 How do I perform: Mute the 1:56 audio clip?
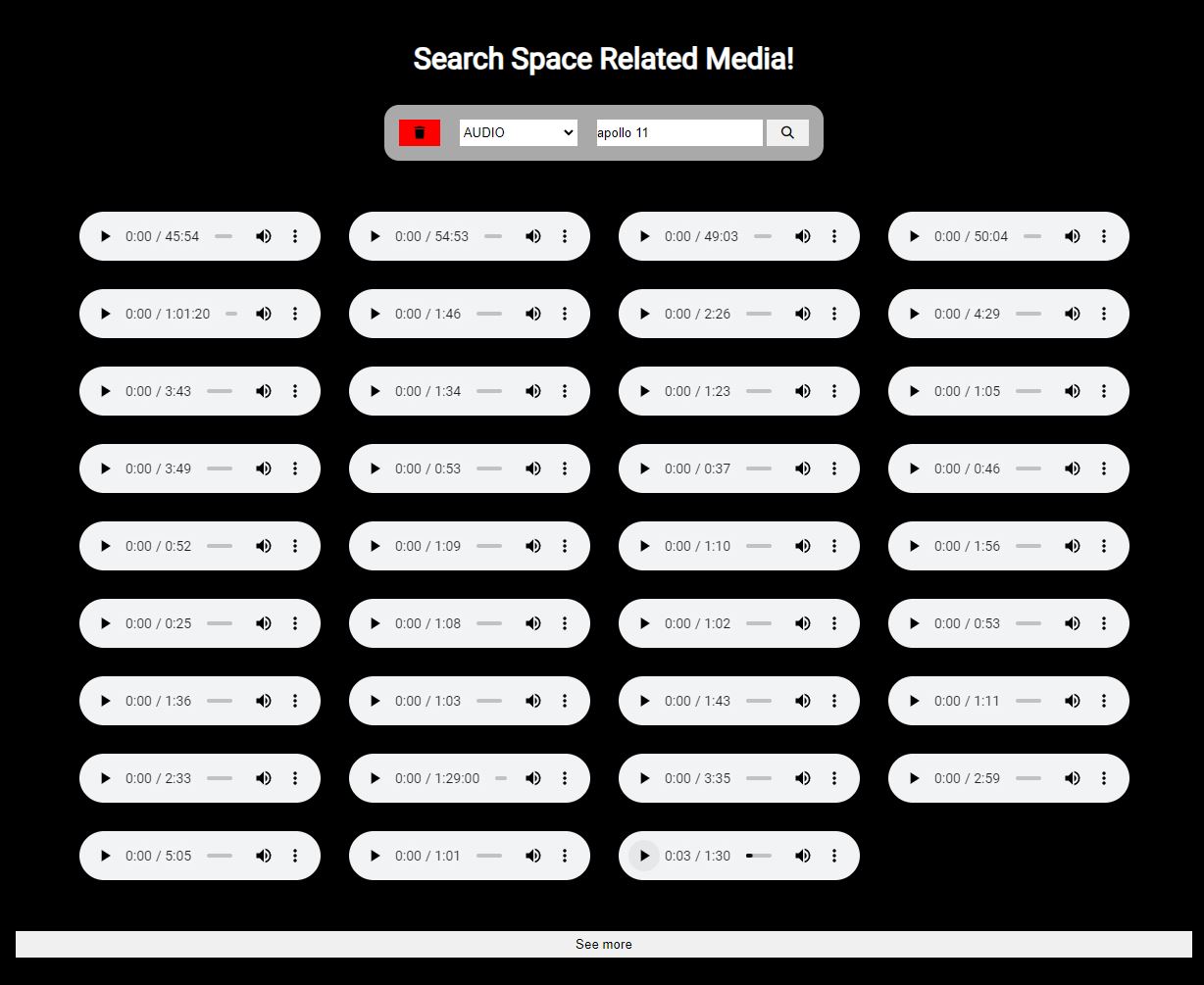pyautogui.click(x=1073, y=546)
